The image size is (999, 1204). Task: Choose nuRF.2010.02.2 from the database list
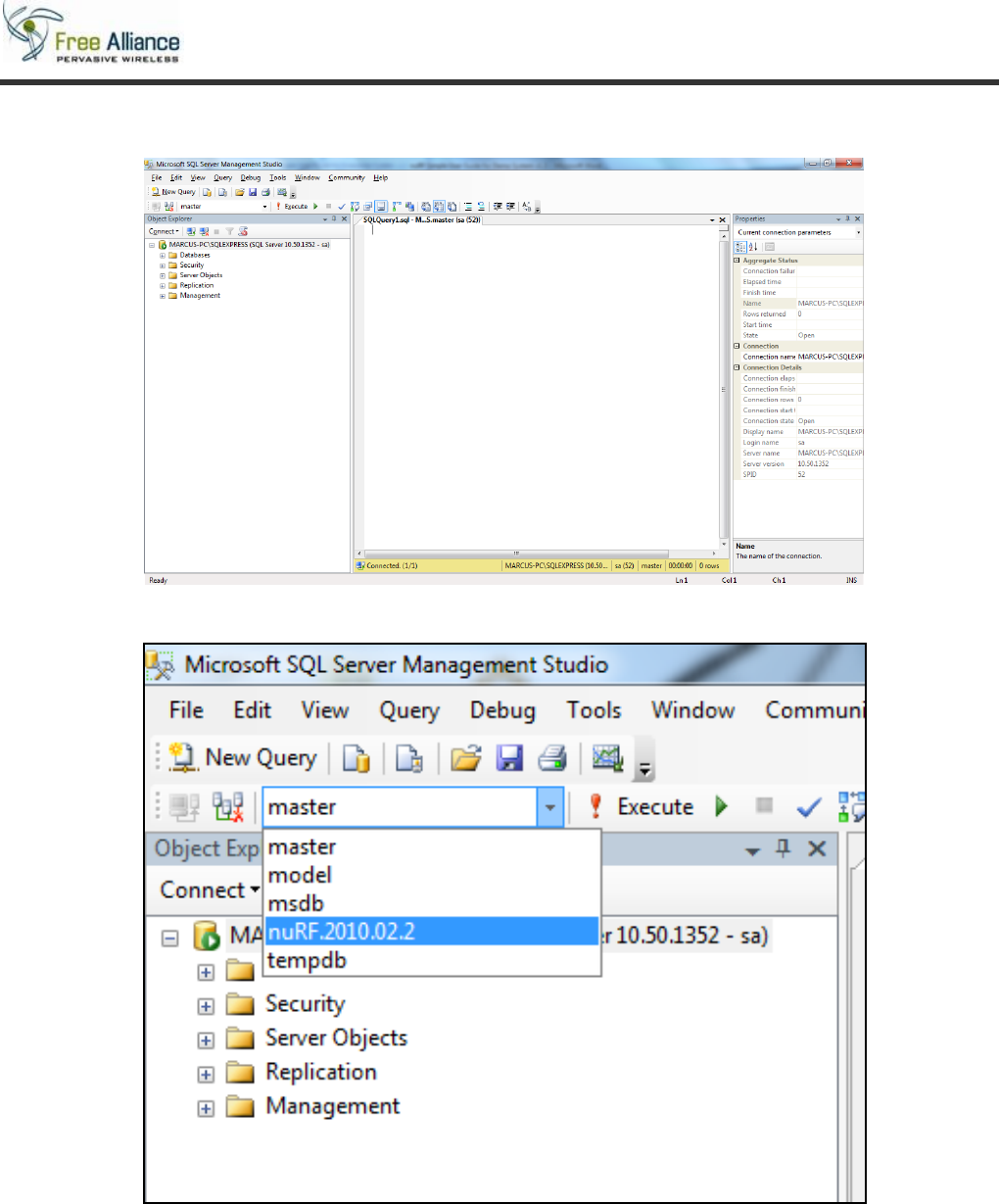coord(431,931)
